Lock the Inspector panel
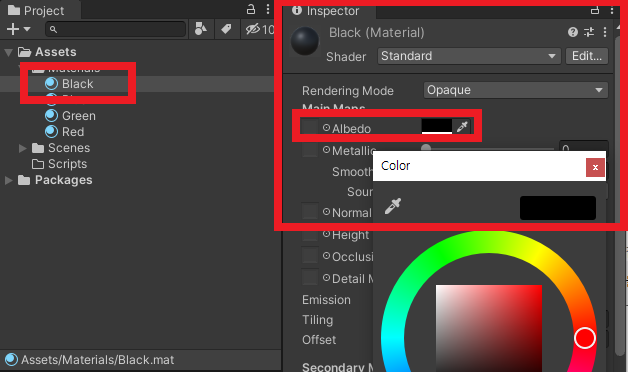Viewport: 628px width, 372px height. point(595,10)
